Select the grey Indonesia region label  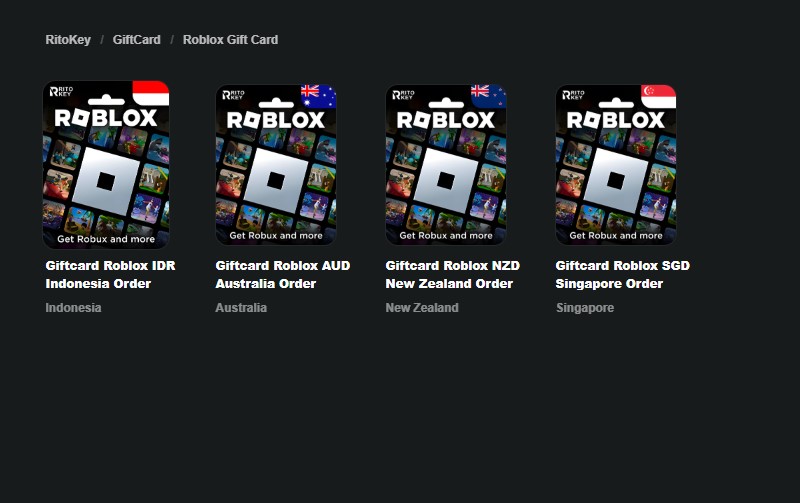[x=73, y=308]
